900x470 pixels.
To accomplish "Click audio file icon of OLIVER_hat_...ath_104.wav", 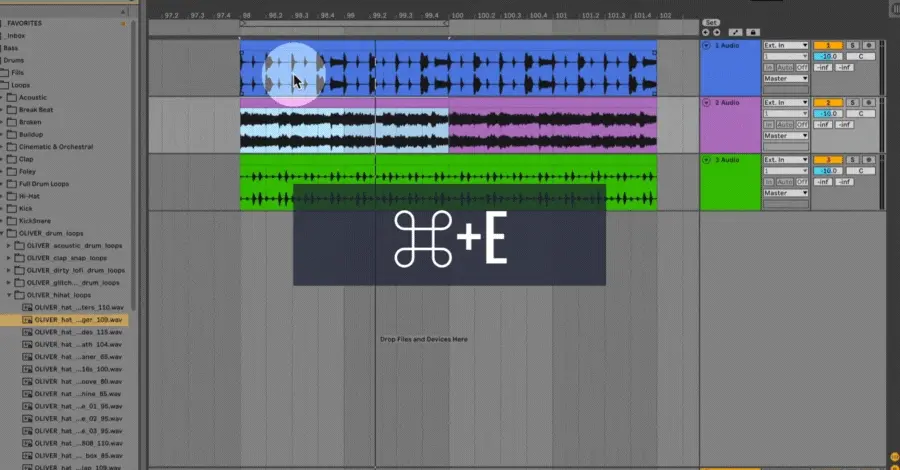I will (x=27, y=344).
